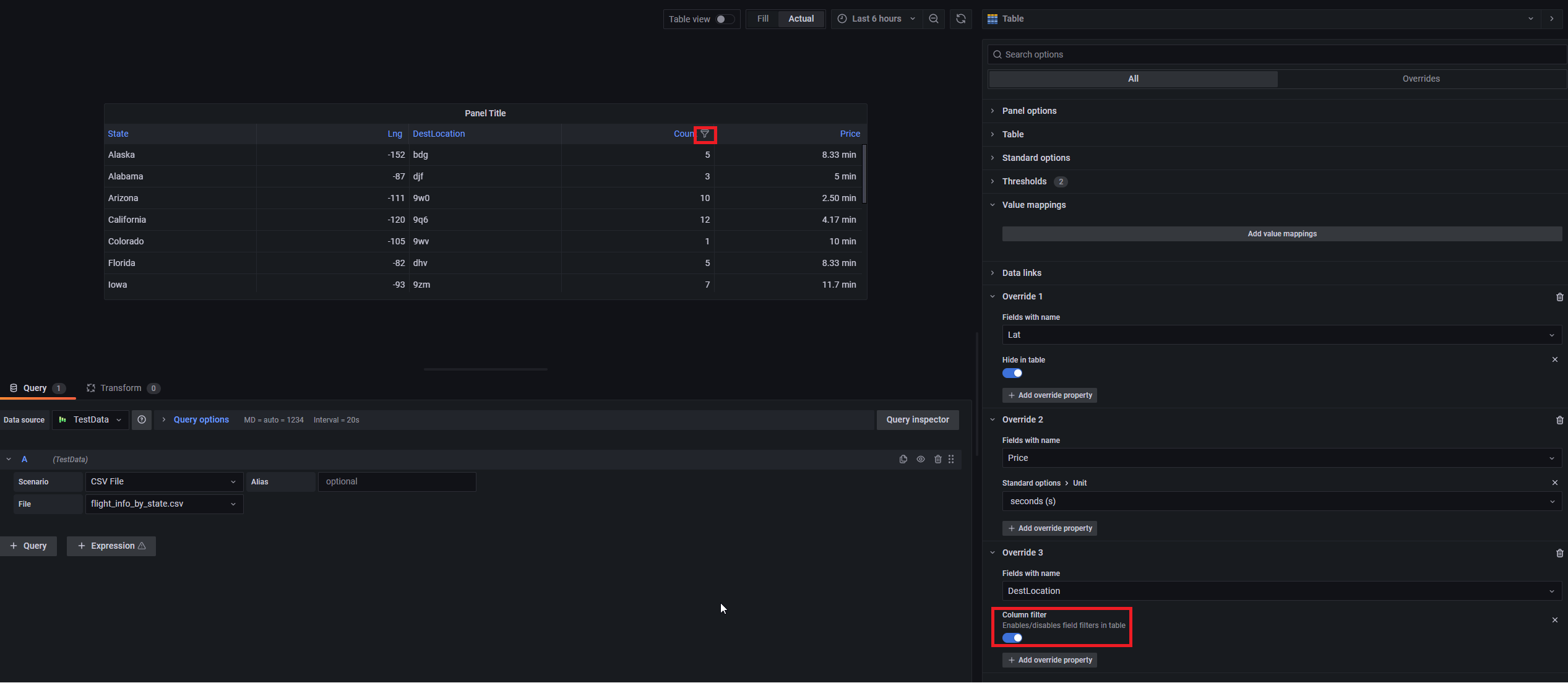
Task: Click Add value mappings
Action: (1282, 234)
